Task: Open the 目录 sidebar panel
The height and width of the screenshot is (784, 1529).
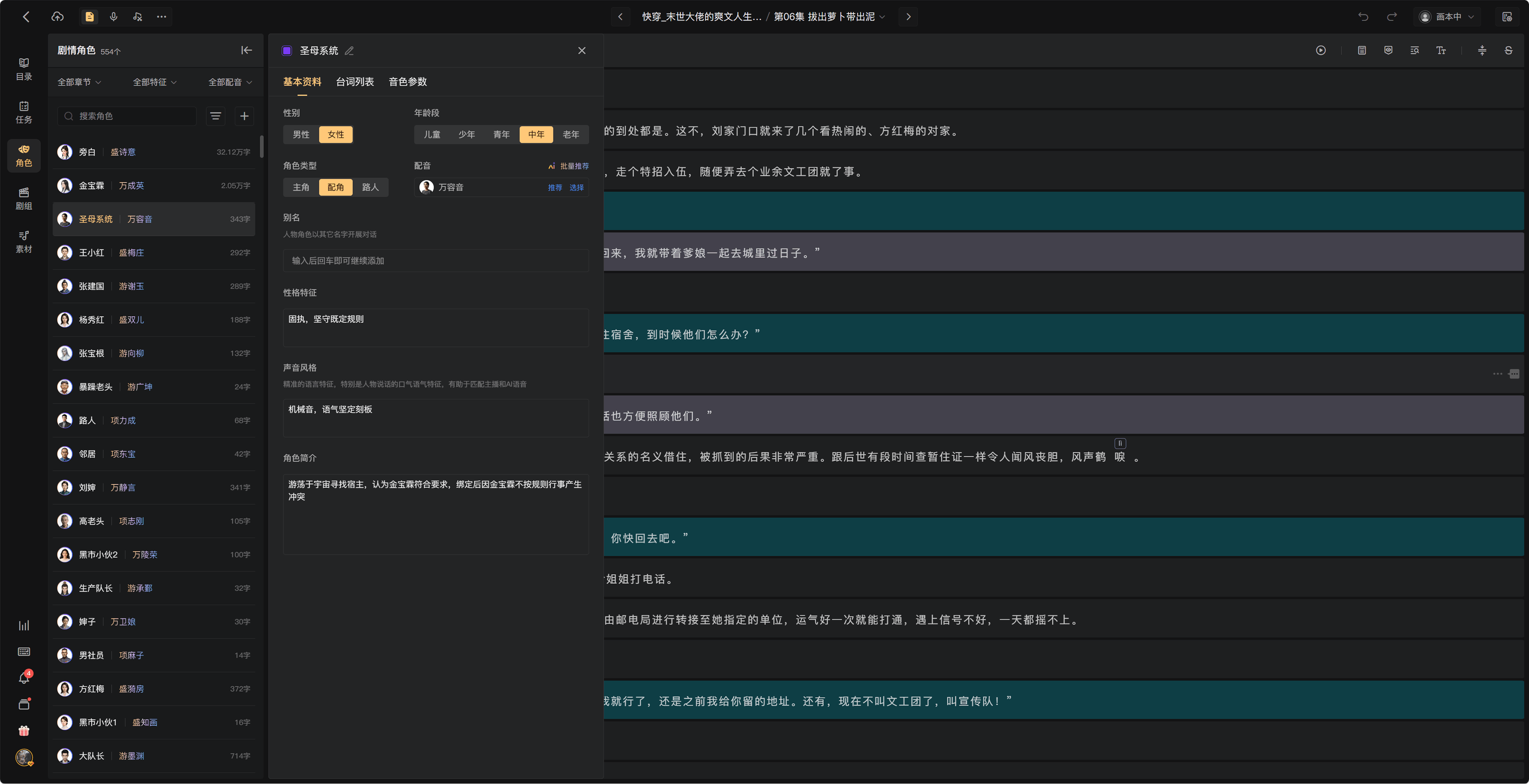Action: click(x=24, y=69)
